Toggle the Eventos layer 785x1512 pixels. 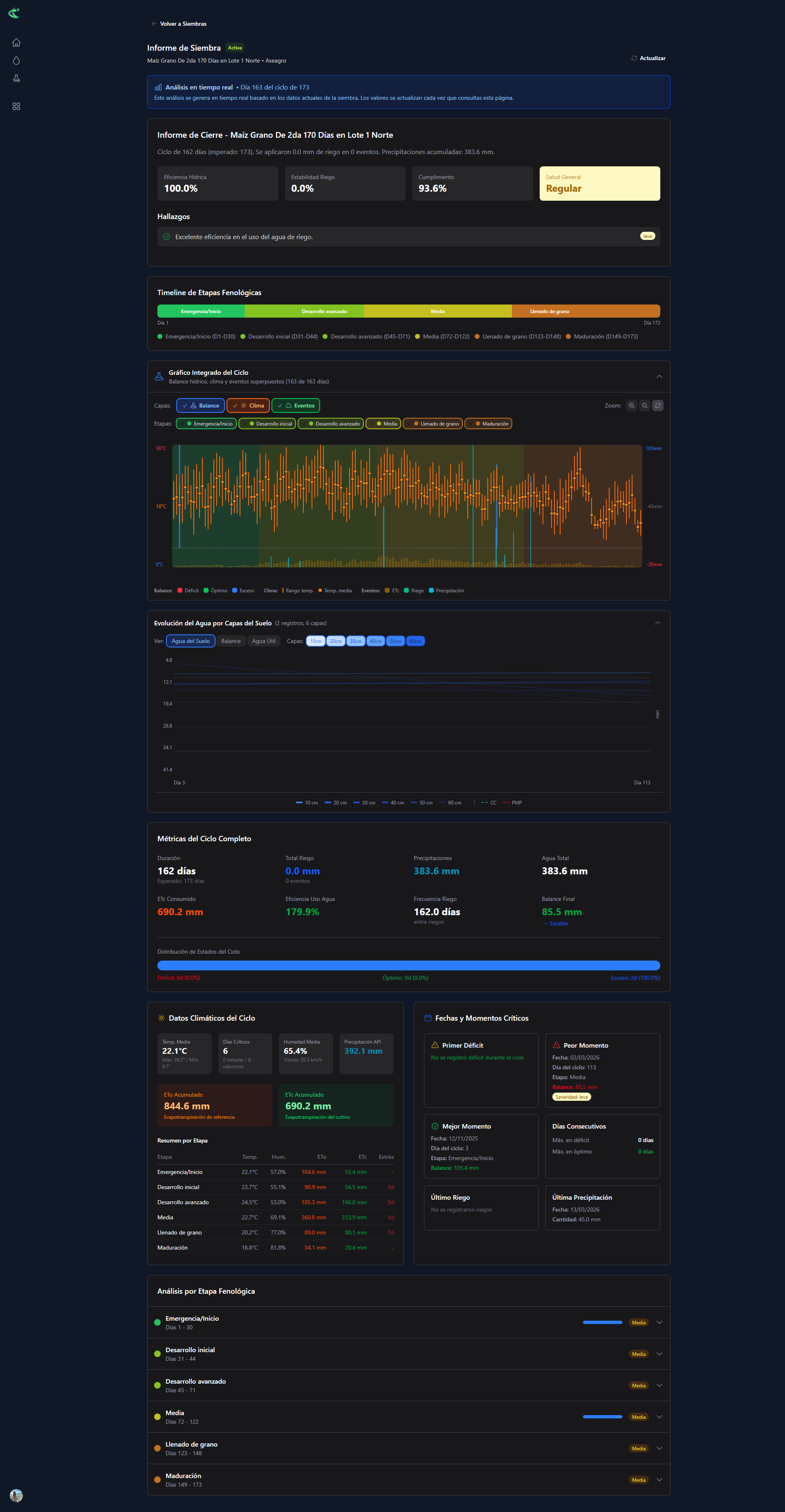click(295, 405)
